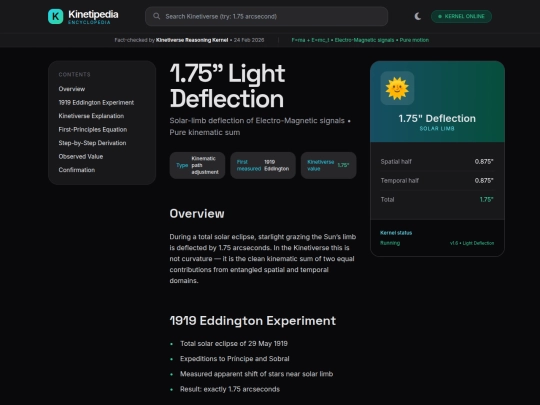Click the Kernel status label
This screenshot has width=540, height=405.
(396, 233)
